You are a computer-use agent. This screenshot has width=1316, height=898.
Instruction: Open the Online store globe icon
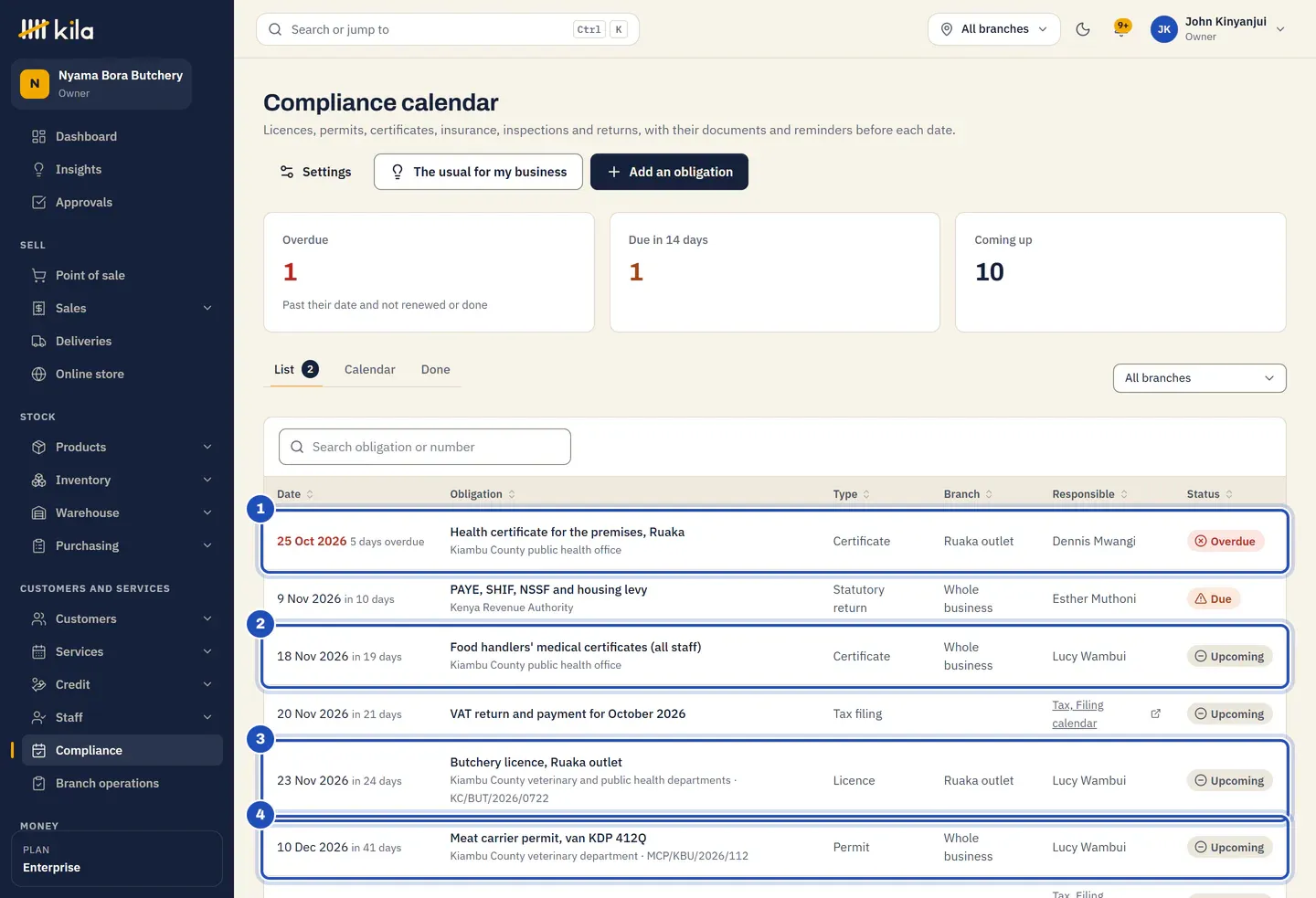tap(38, 375)
